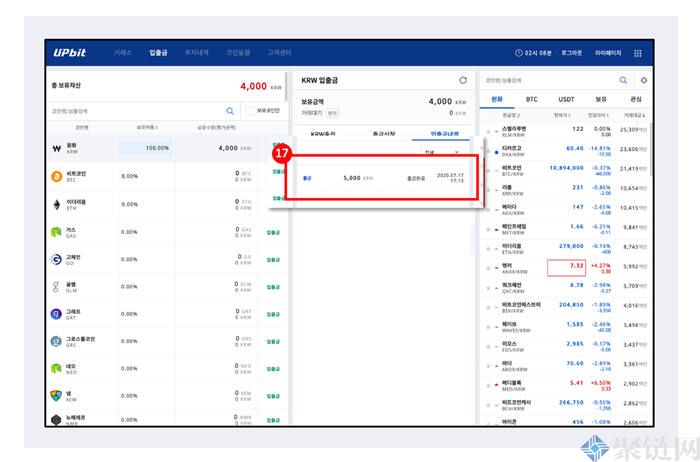The height and width of the screenshot is (462, 700).
Task: Click the market panel search magnifier
Action: 624,80
